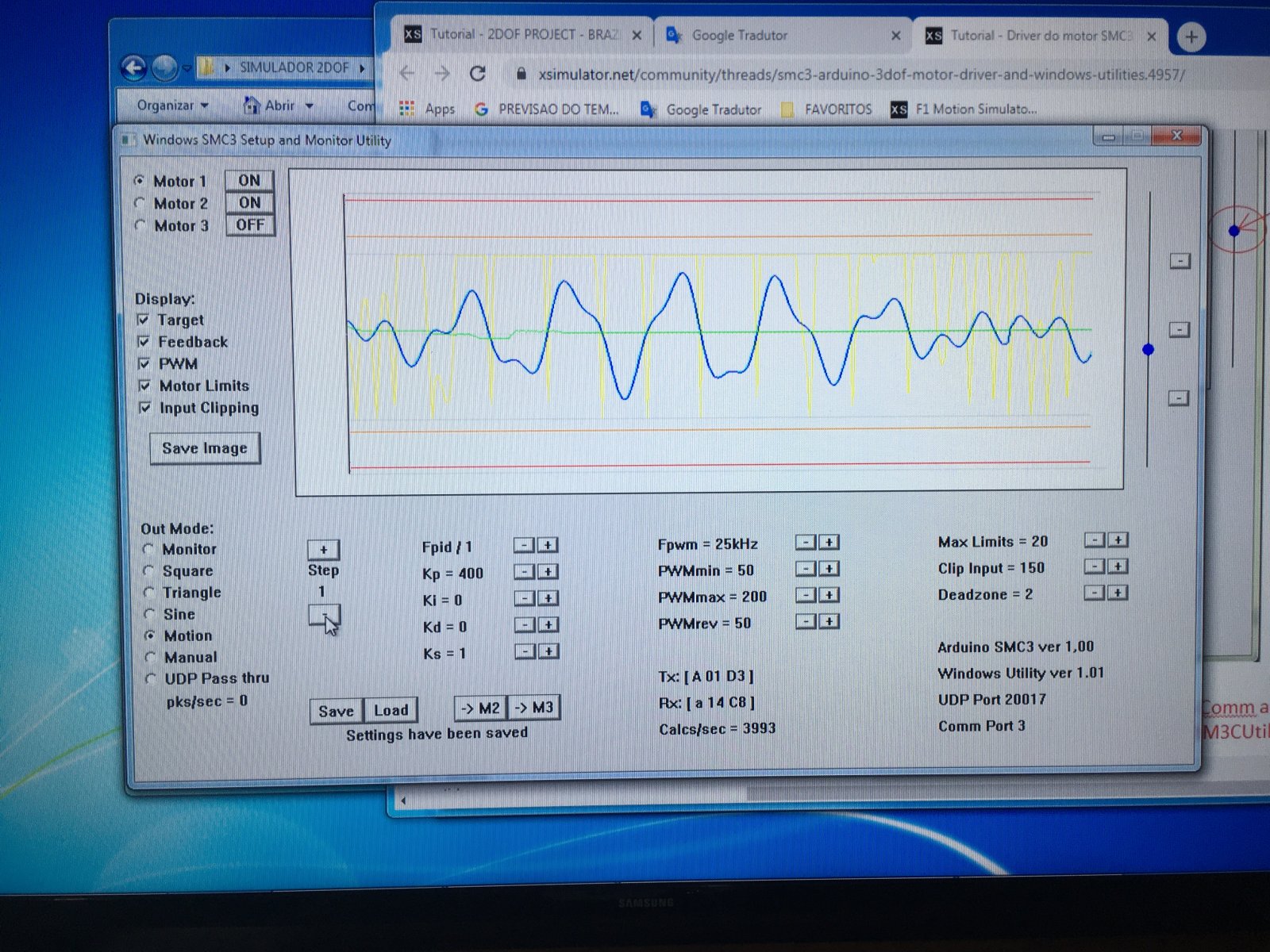Toggle the Motor 3 OFF button
Viewport: 1270px width, 952px height.
[x=249, y=225]
